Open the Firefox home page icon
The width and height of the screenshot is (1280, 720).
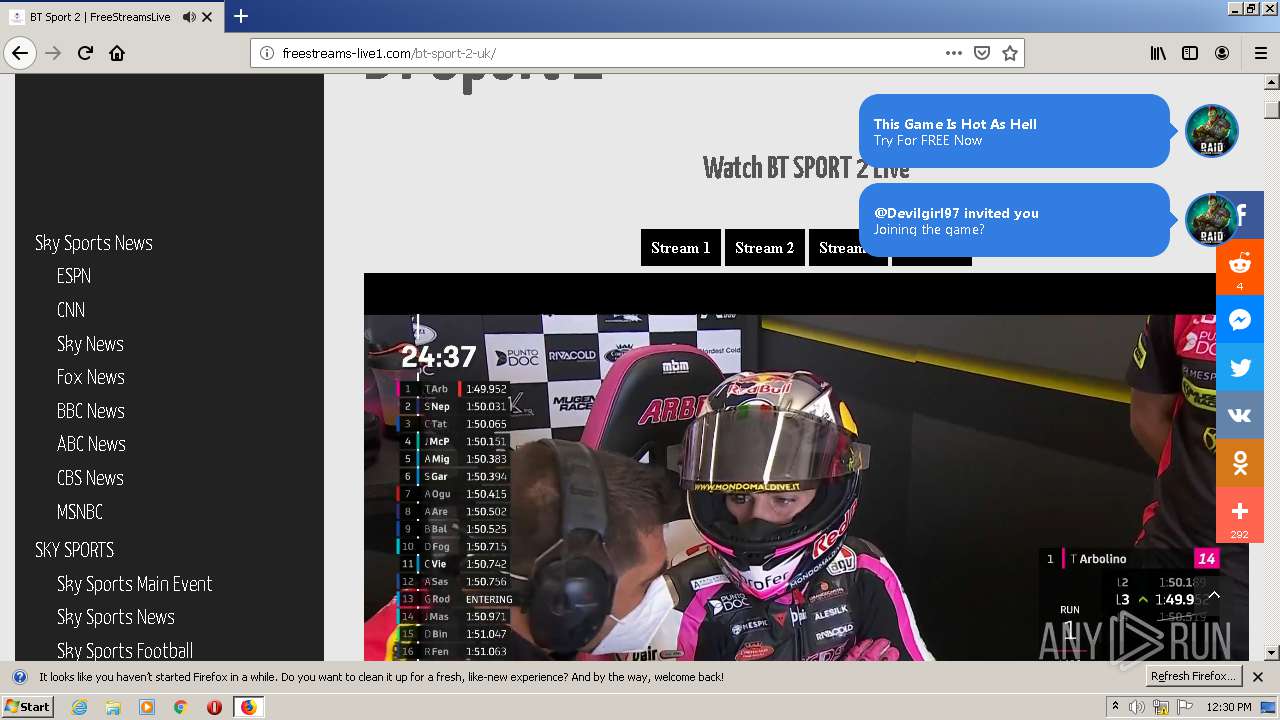coord(117,53)
